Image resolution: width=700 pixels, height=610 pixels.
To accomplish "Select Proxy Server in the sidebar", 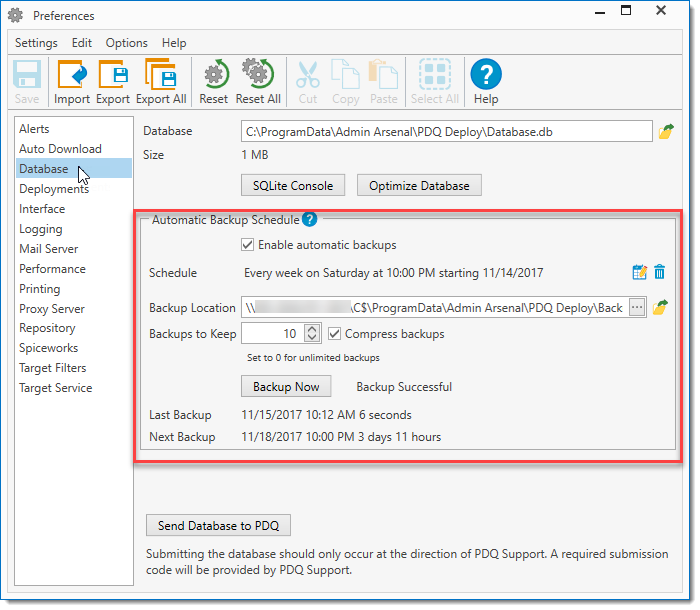I will [52, 309].
